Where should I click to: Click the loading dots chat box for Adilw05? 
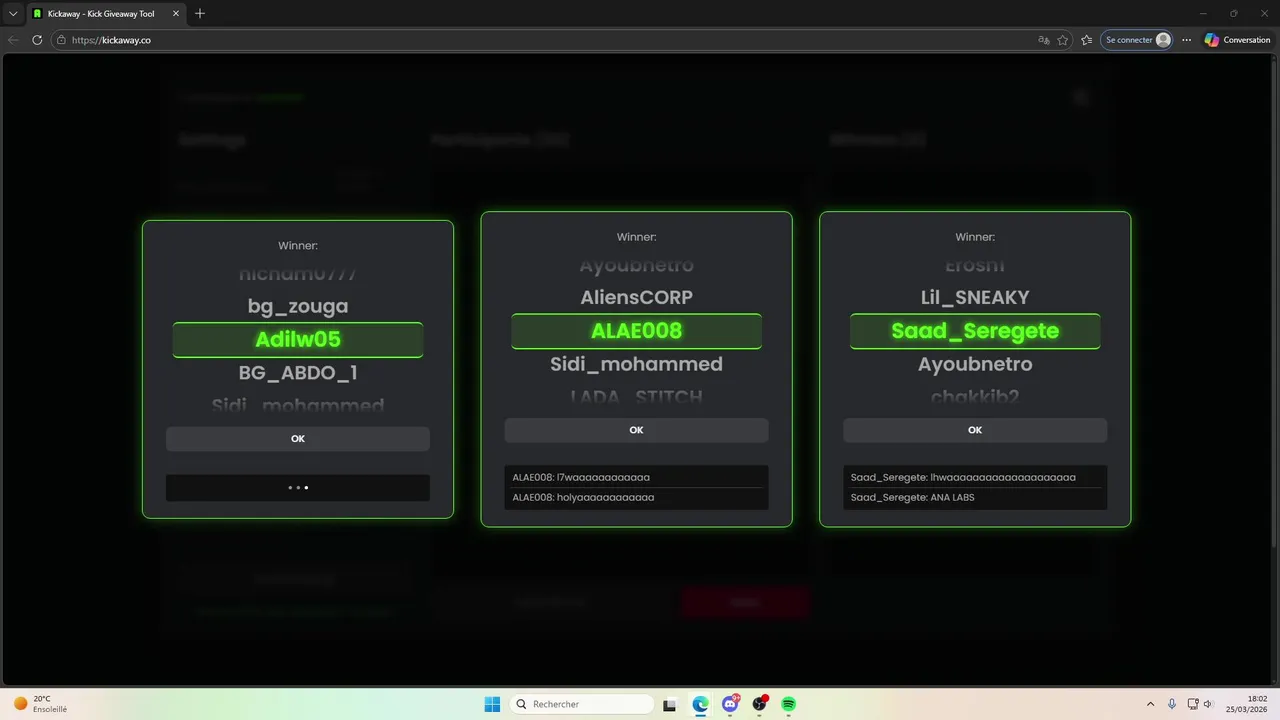tap(298, 488)
